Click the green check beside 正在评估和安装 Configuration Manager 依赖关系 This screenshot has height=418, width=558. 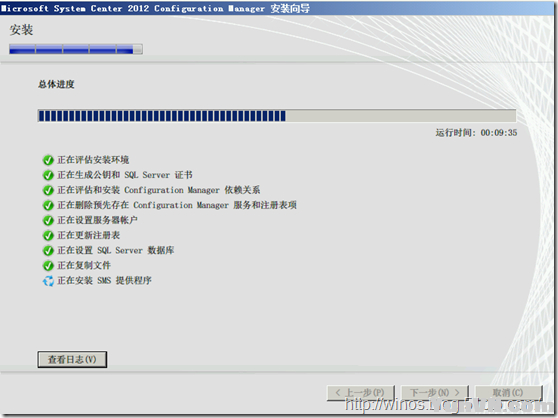coord(48,190)
